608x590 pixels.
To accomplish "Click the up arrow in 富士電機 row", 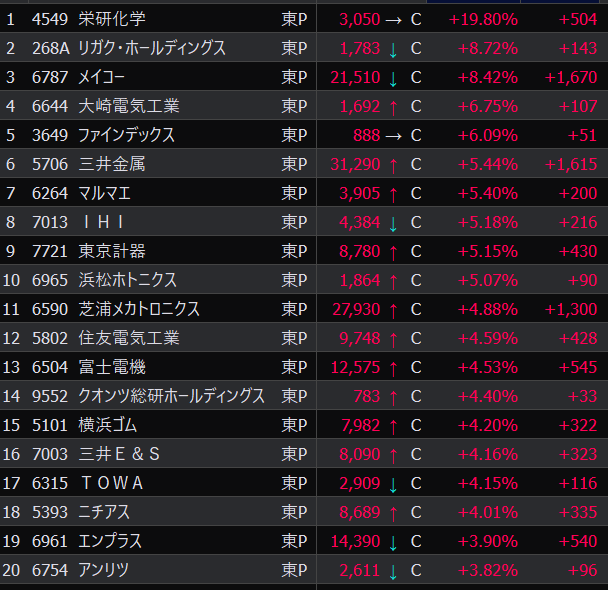I will pos(394,368).
